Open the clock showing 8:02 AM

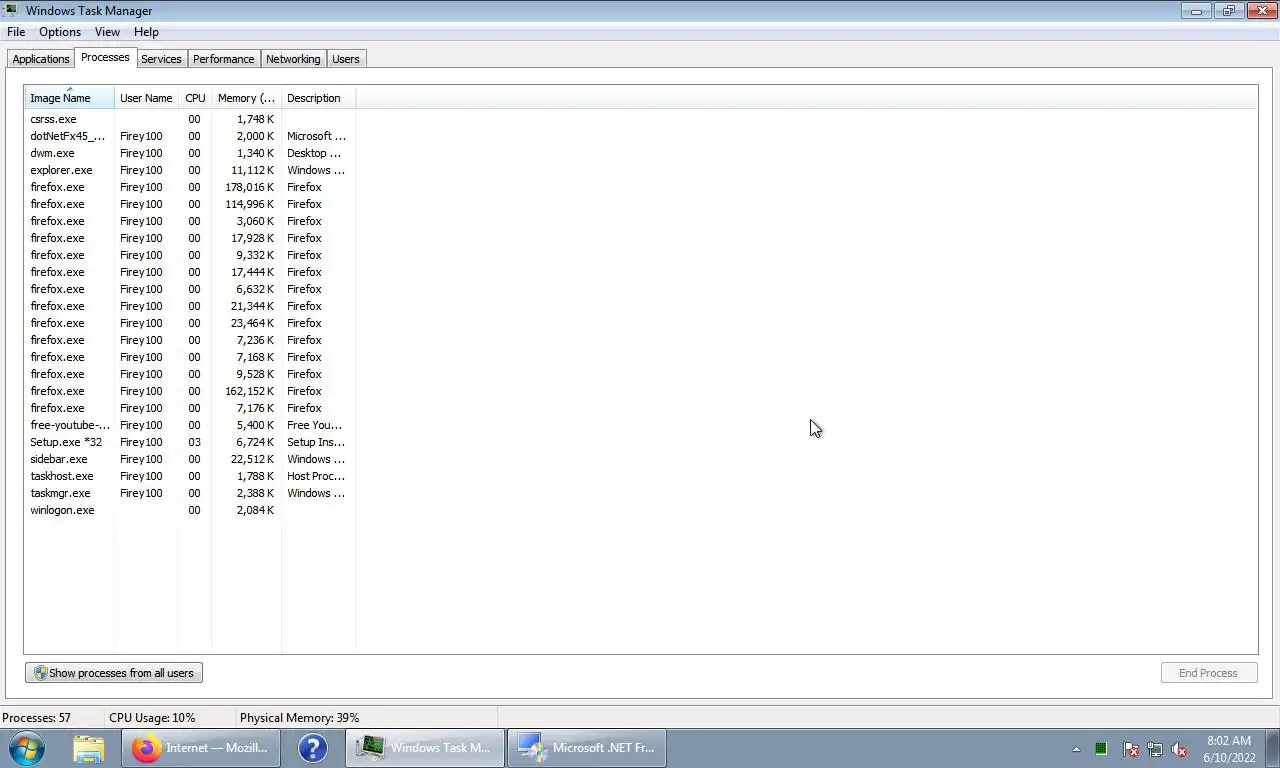click(1229, 749)
